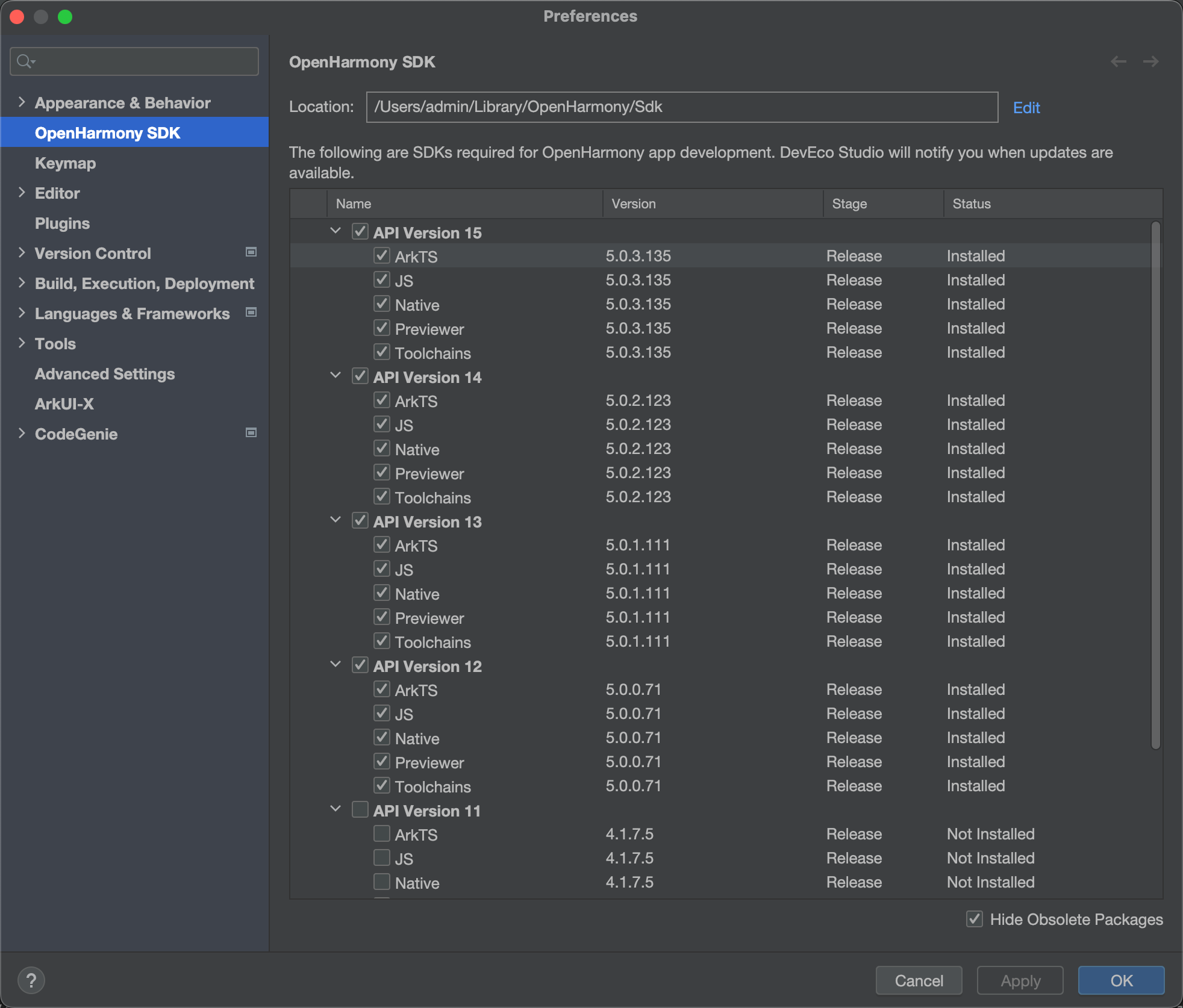This screenshot has height=1008, width=1183.
Task: Click the forward navigation arrow
Action: (1150, 61)
